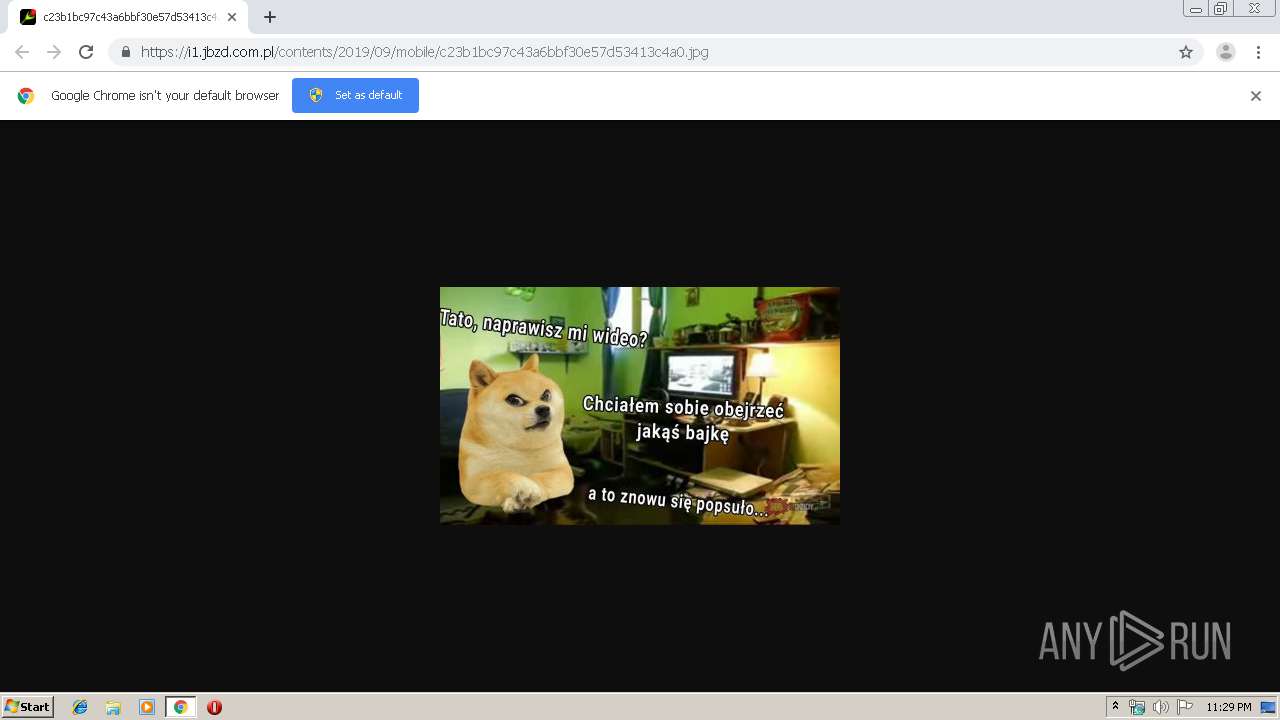This screenshot has width=1280, height=720.
Task: Close the c23b1bc97c43a6bbf30e57d53413c4 tab
Action: [232, 17]
